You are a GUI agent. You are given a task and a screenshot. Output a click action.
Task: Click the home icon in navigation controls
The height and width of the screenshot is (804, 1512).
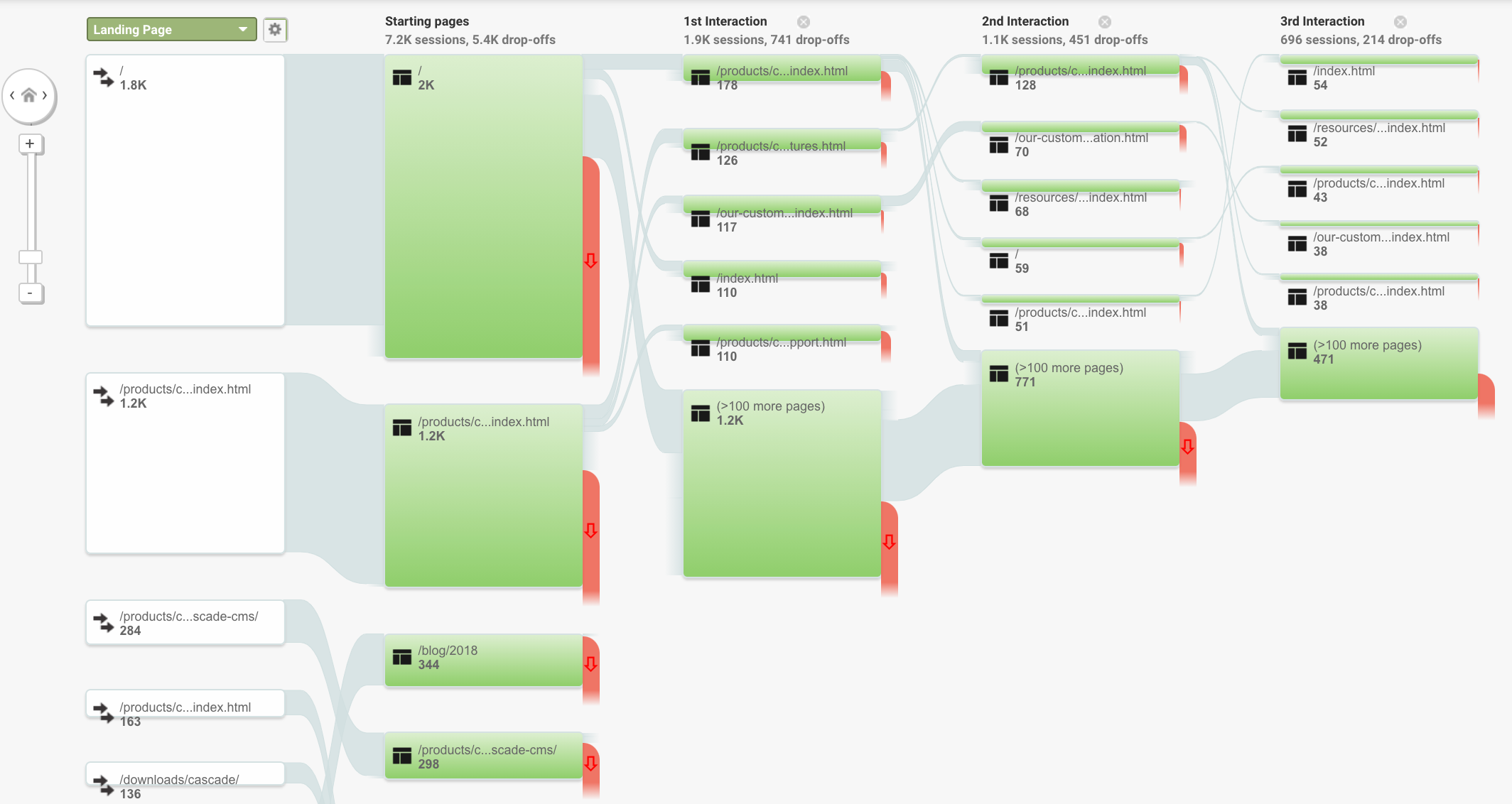click(29, 94)
